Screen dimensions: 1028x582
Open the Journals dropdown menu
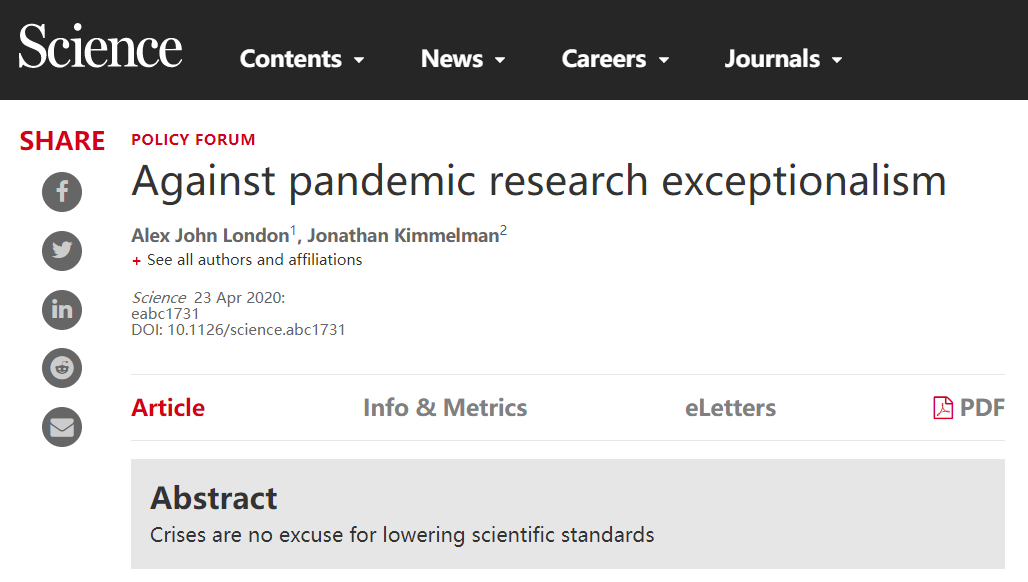click(x=783, y=59)
